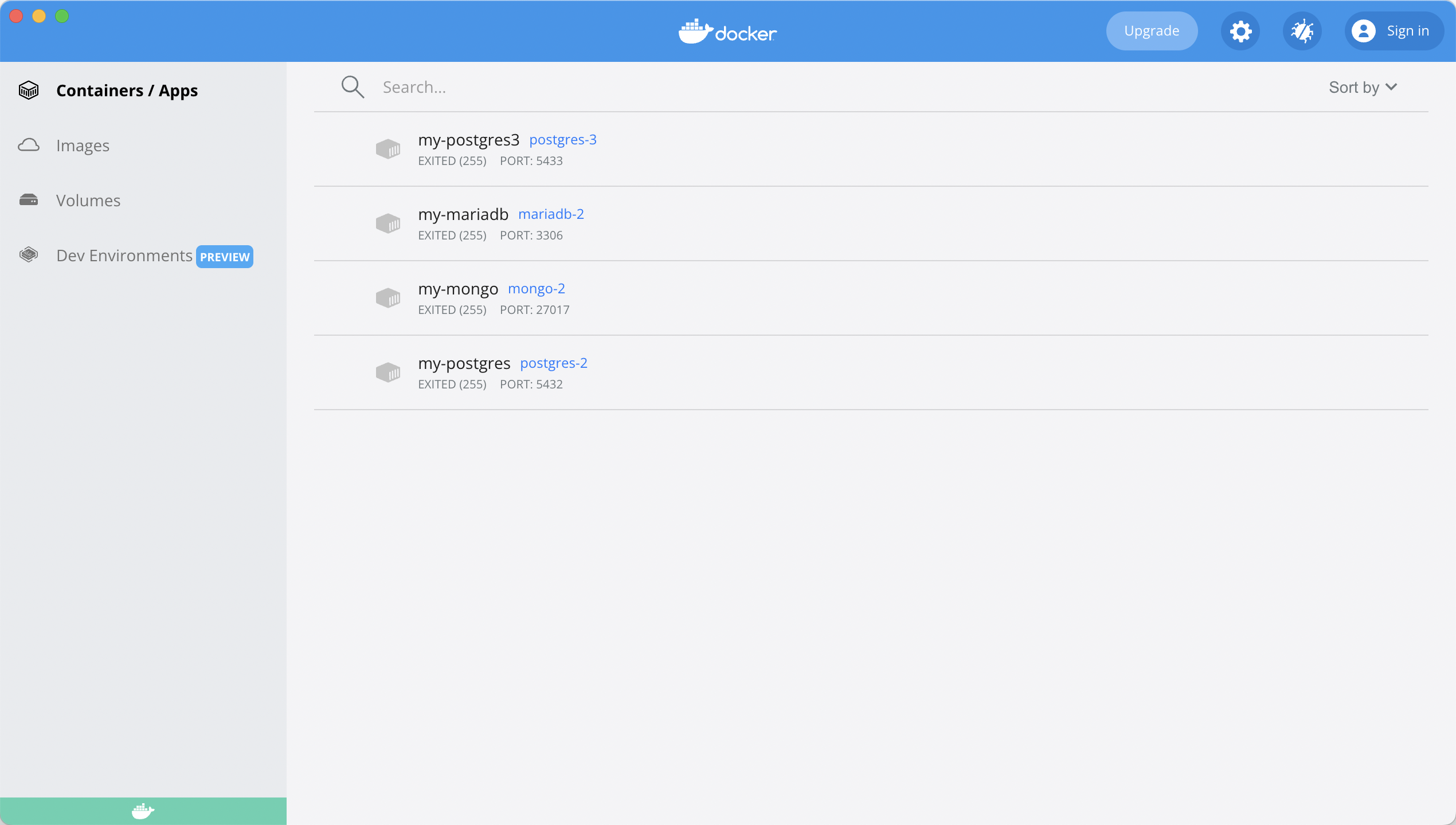The height and width of the screenshot is (825, 1456).
Task: Click the search magnifier icon
Action: (353, 87)
